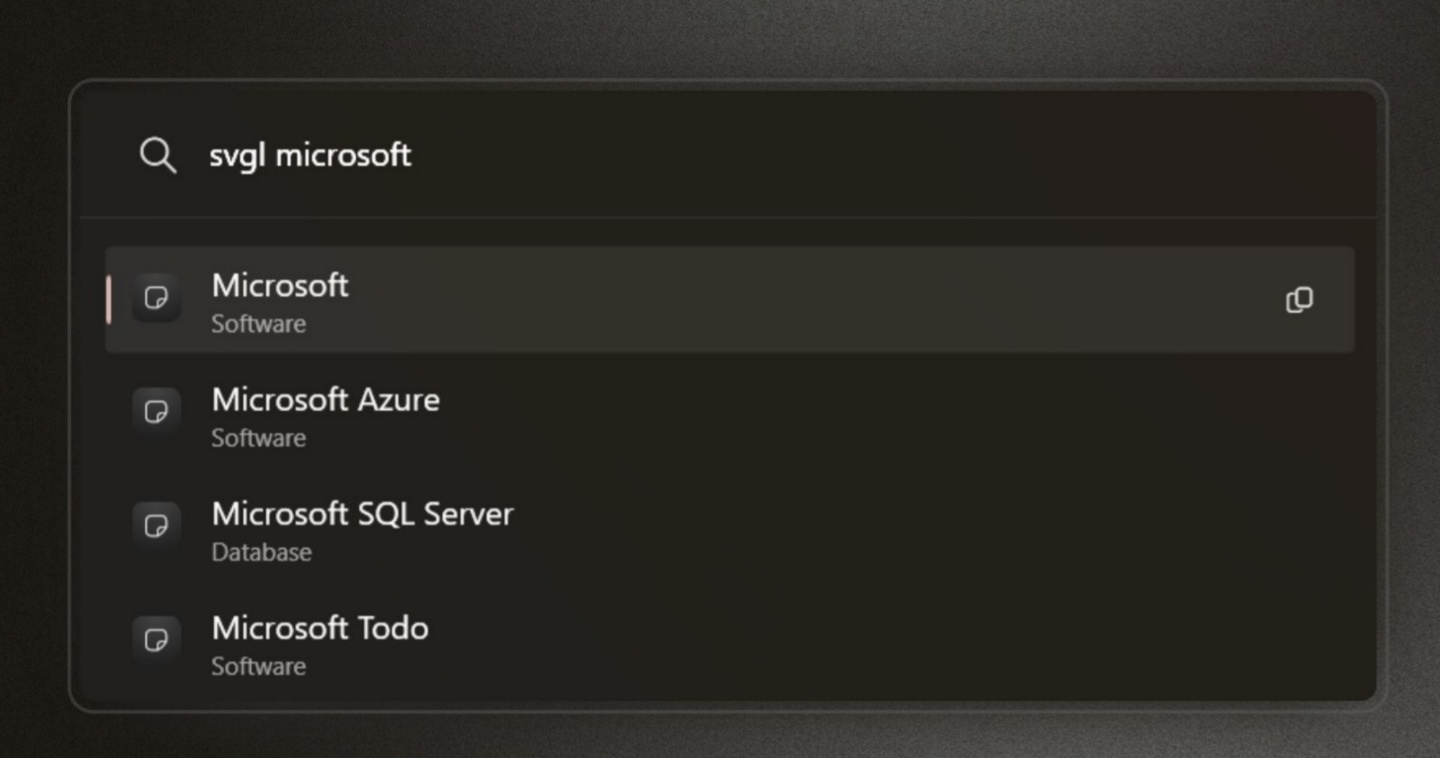Click the Software label under Microsoft
Screen dimensions: 1440x758
pyautogui.click(x=258, y=324)
